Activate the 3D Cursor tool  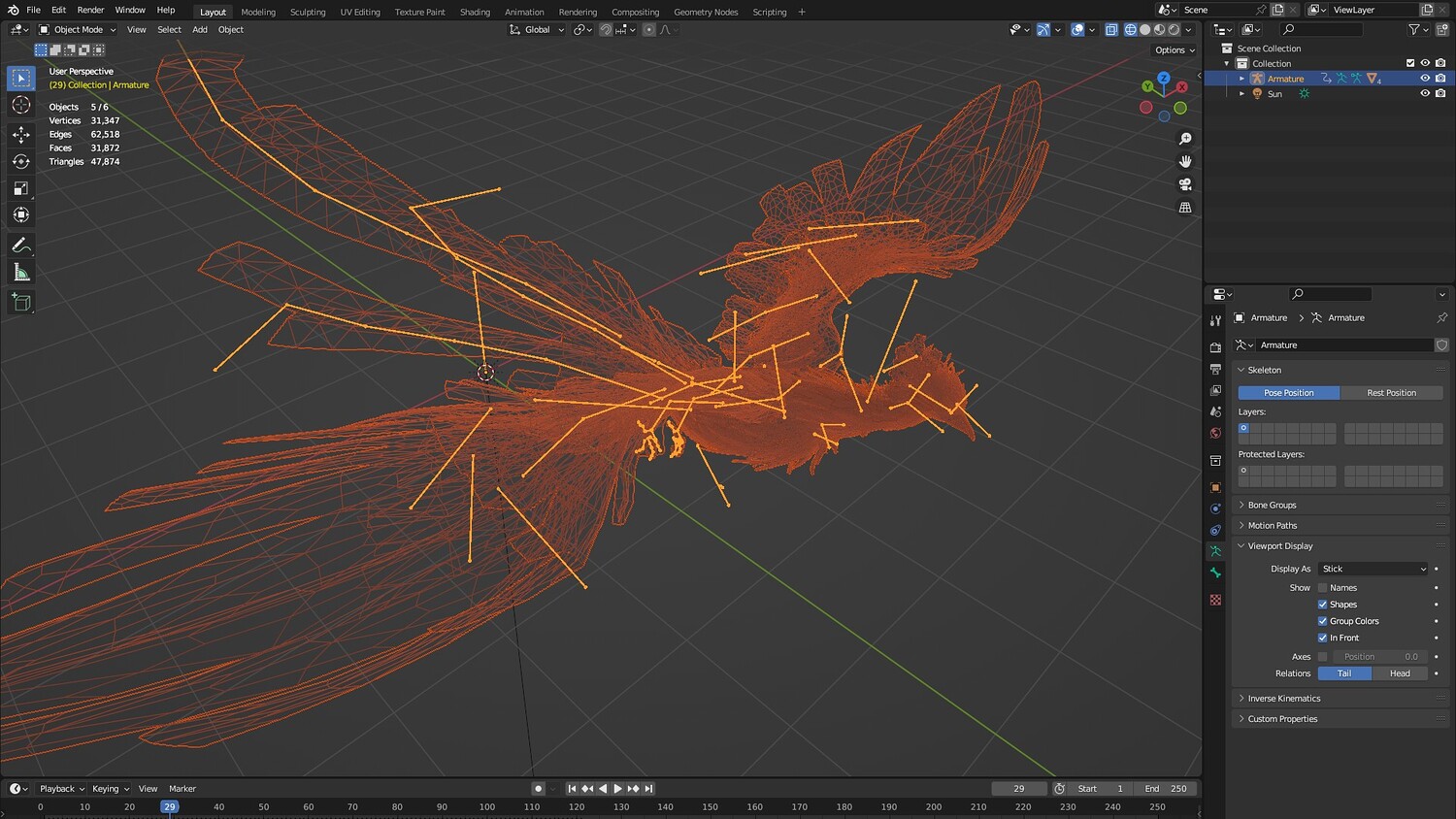(x=20, y=105)
